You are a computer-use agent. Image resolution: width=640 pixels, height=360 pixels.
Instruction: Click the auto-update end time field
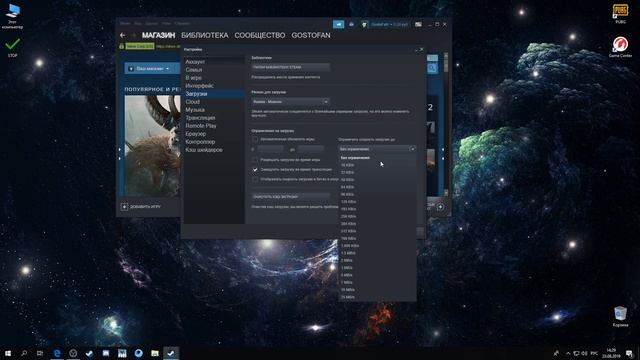[311, 149]
